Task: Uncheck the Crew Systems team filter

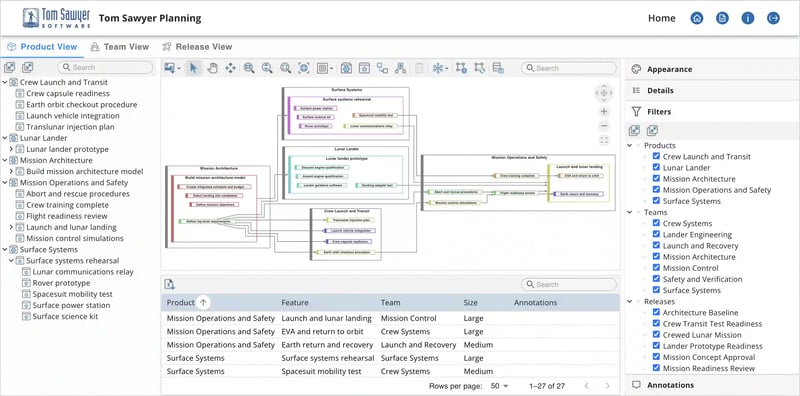Action: click(657, 224)
